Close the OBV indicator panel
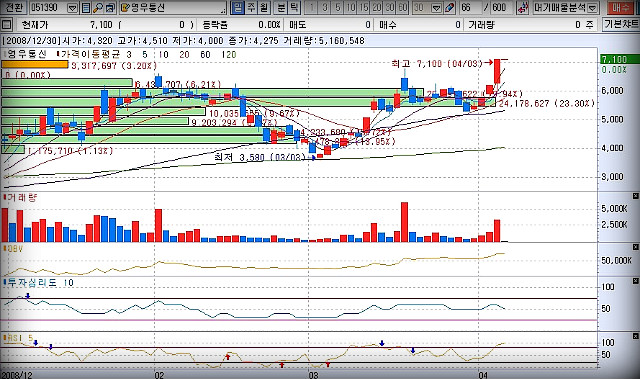The image size is (640, 379). pyautogui.click(x=635, y=247)
